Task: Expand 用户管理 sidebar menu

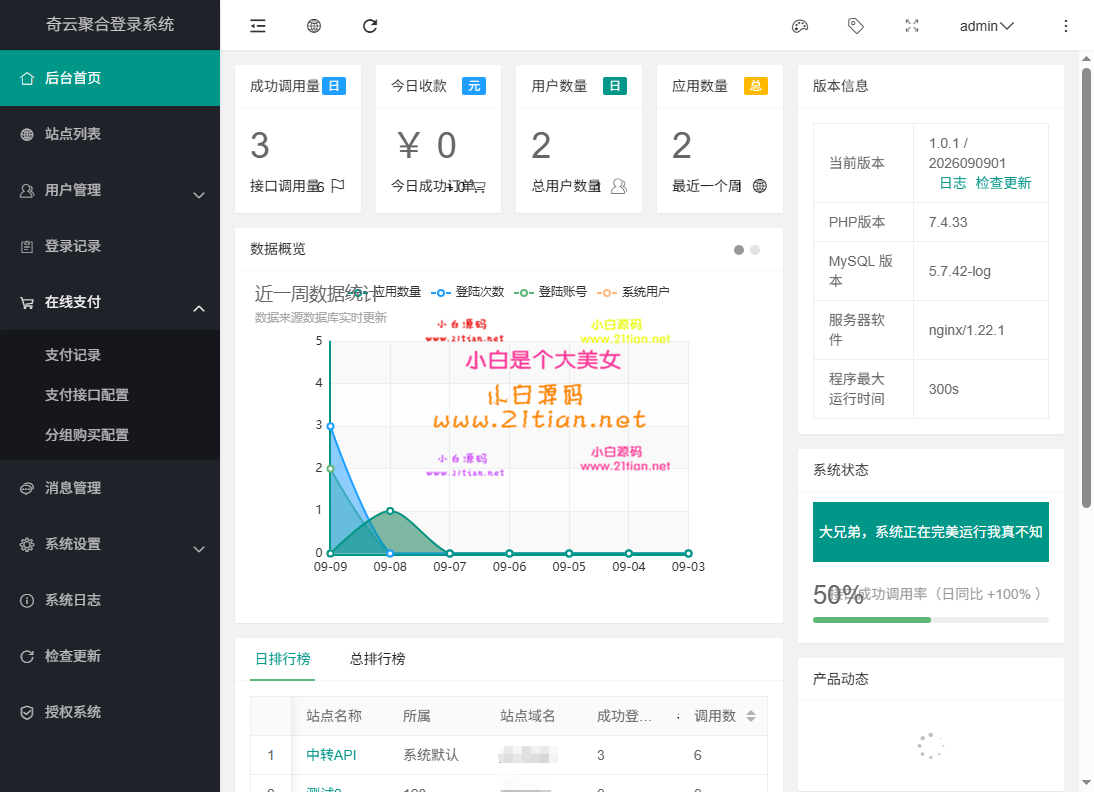Action: [x=110, y=190]
